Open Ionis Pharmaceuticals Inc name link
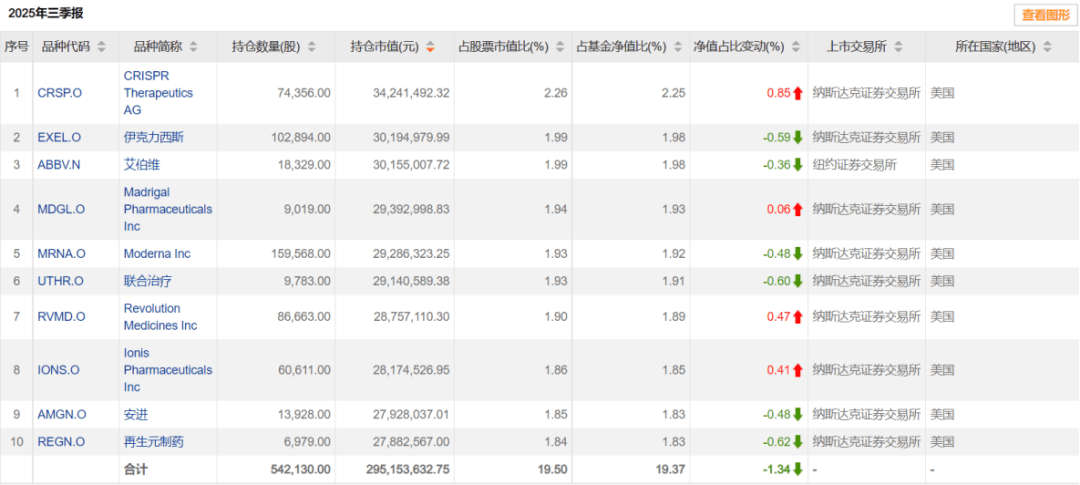 point(168,370)
